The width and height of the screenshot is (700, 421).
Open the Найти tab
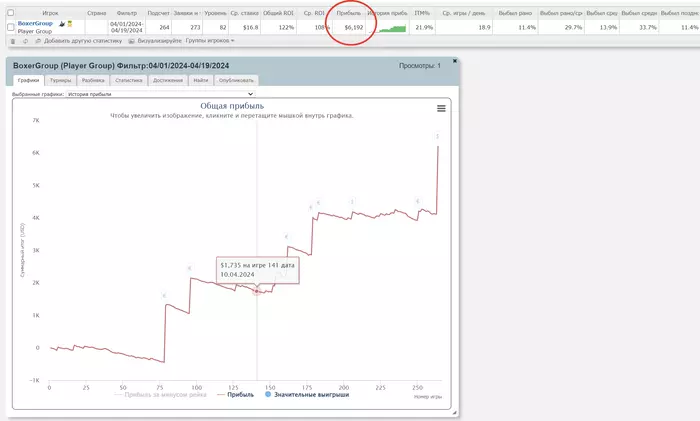tap(201, 80)
